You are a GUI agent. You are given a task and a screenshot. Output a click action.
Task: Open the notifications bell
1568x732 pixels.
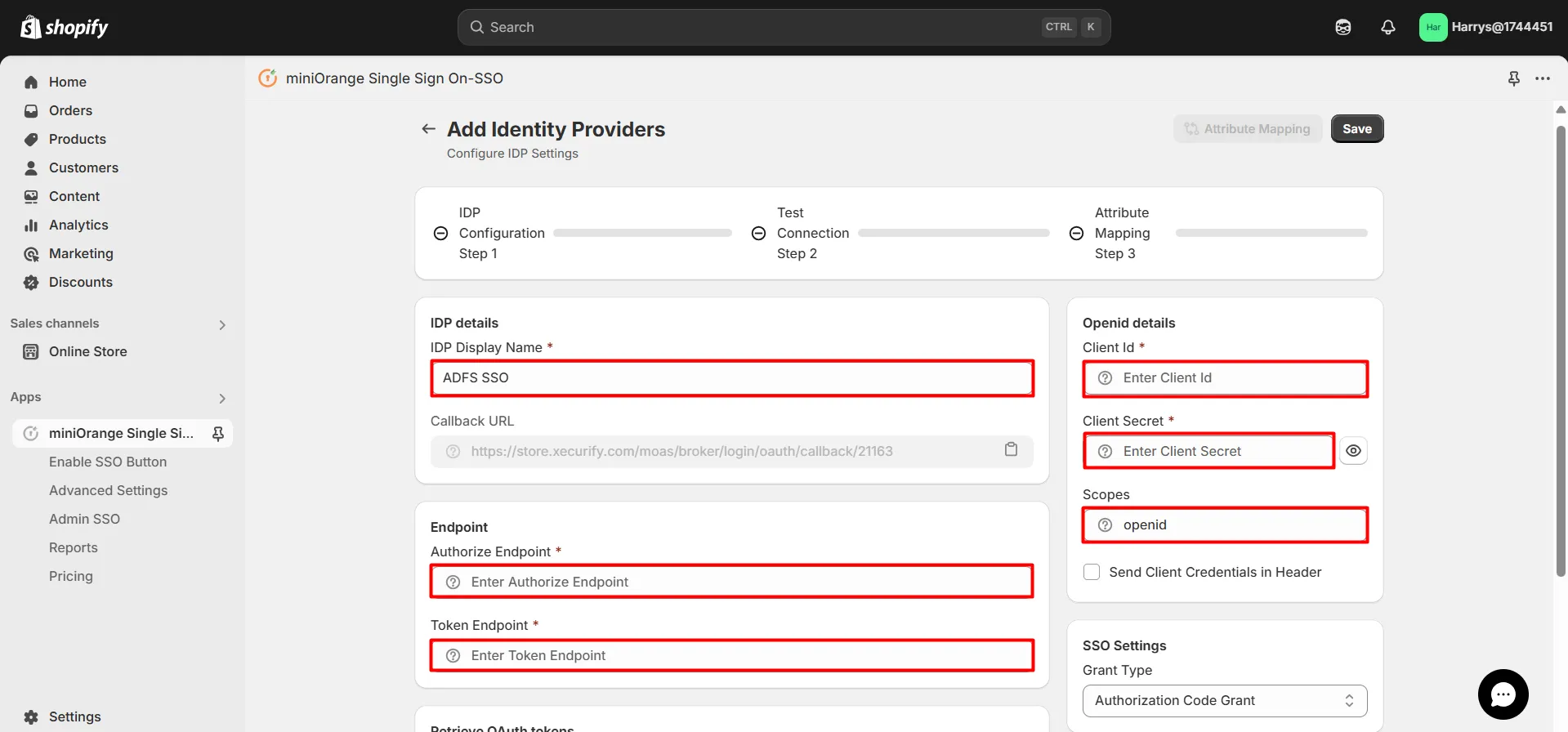[1388, 27]
